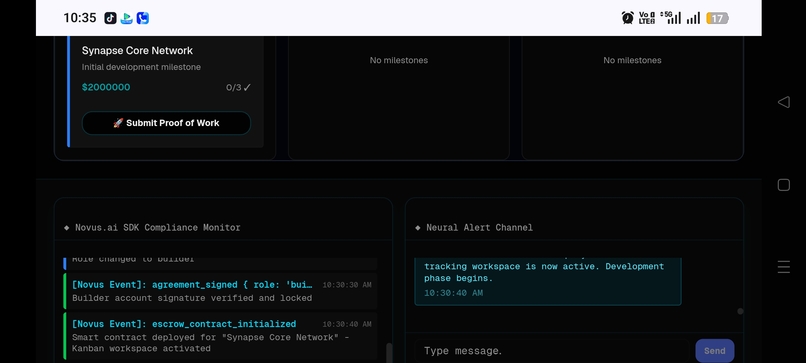
Task: Tap the VoLTE status indicator
Action: click(647, 18)
